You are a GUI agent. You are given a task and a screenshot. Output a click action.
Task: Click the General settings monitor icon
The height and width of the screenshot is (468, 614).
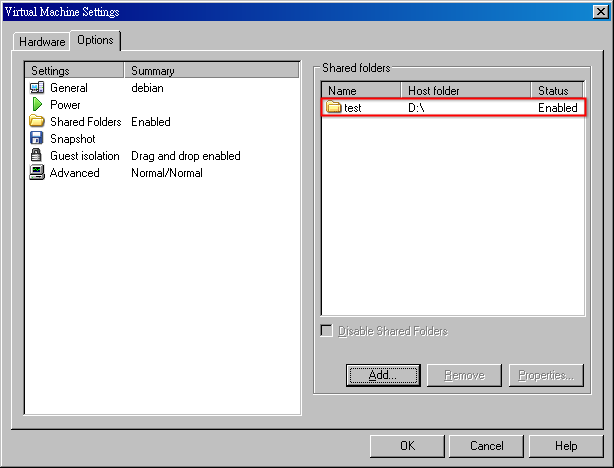[x=37, y=88]
